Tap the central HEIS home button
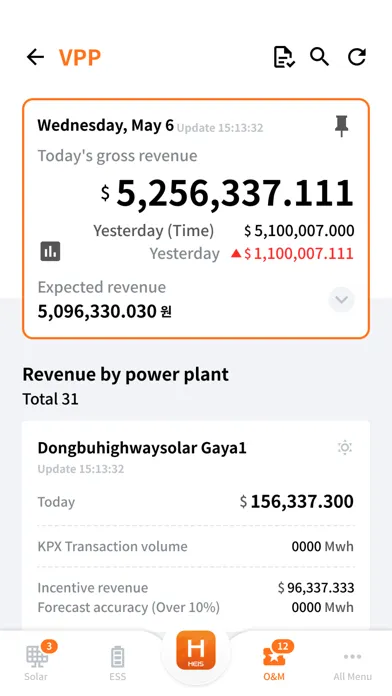The height and width of the screenshot is (696, 392). (196, 650)
